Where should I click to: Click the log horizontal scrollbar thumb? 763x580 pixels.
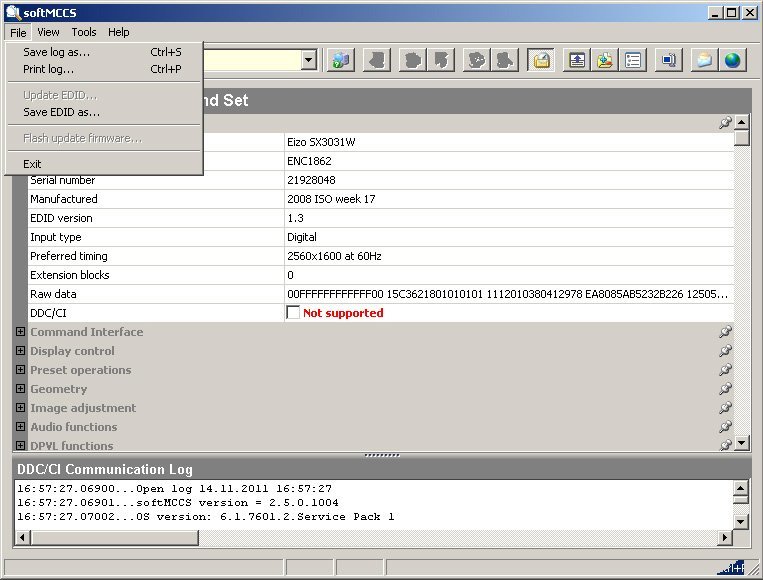pyautogui.click(x=114, y=537)
